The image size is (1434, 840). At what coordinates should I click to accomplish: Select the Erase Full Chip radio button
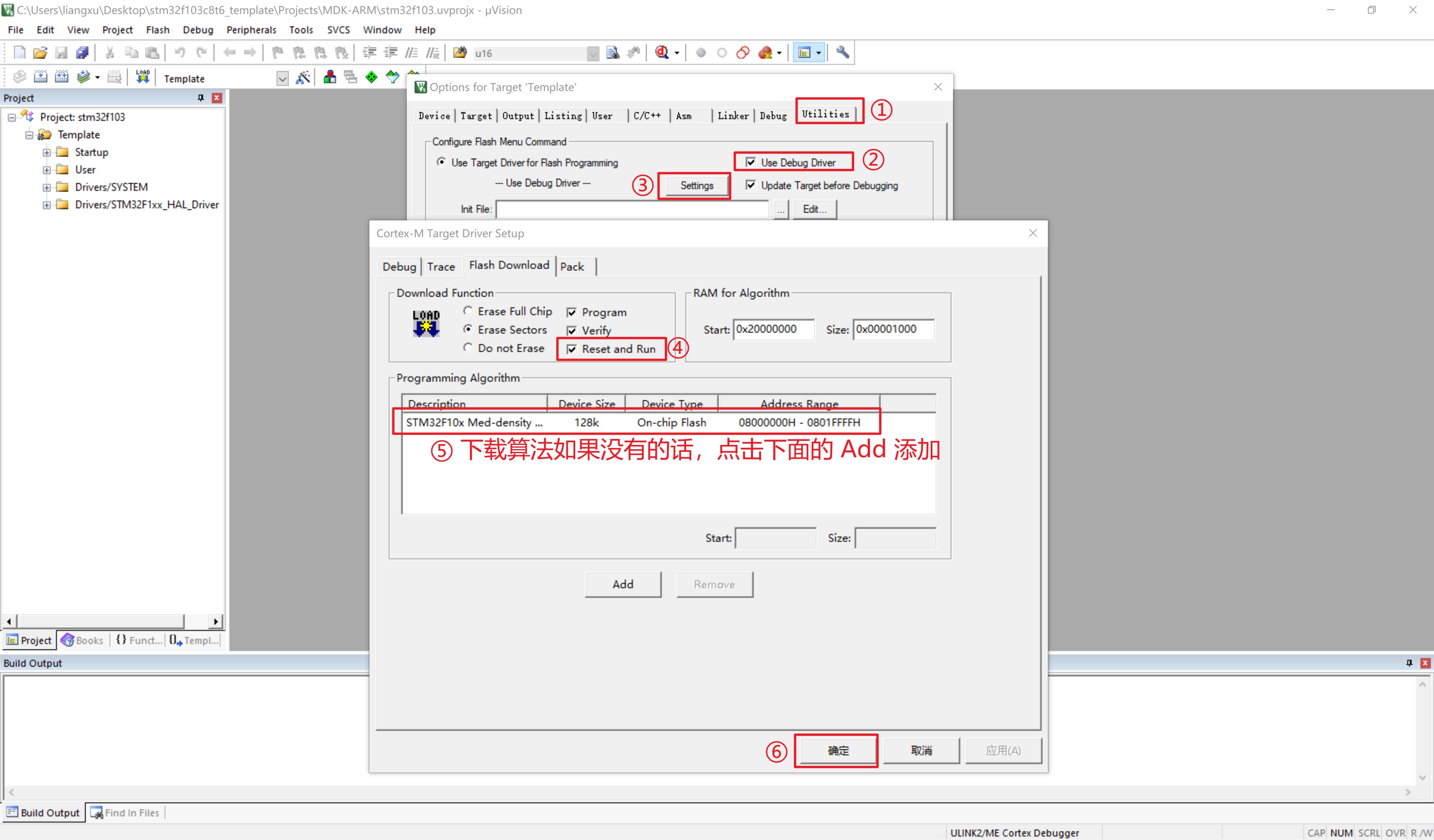coord(468,311)
